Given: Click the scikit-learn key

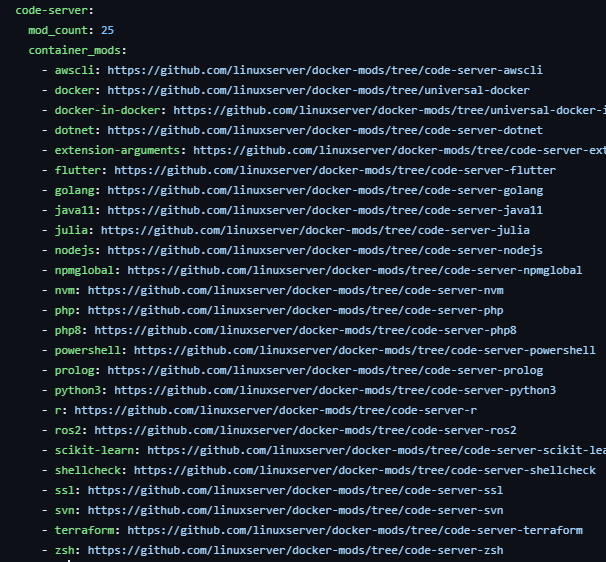Looking at the screenshot, I should [x=94, y=451].
